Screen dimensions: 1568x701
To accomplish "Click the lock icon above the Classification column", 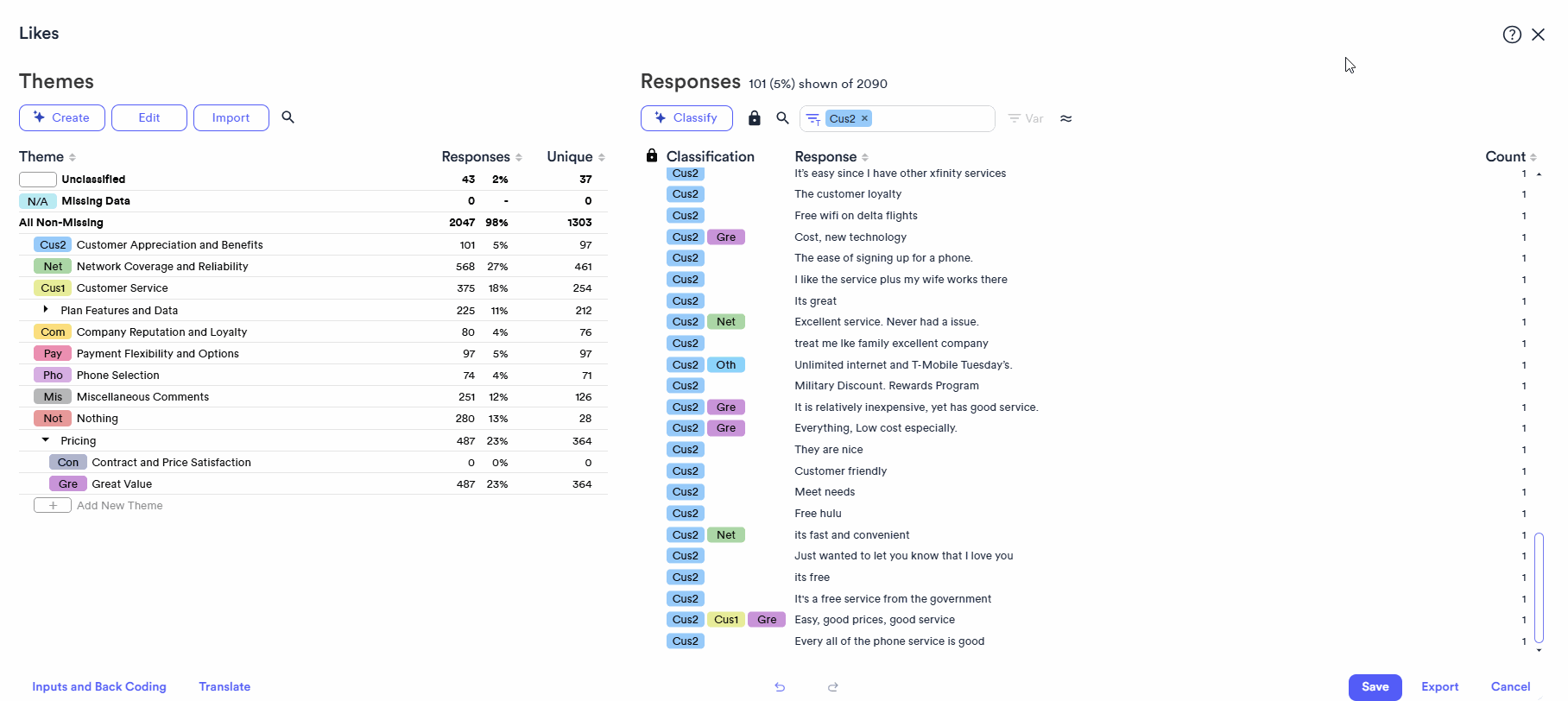I will 651,155.
